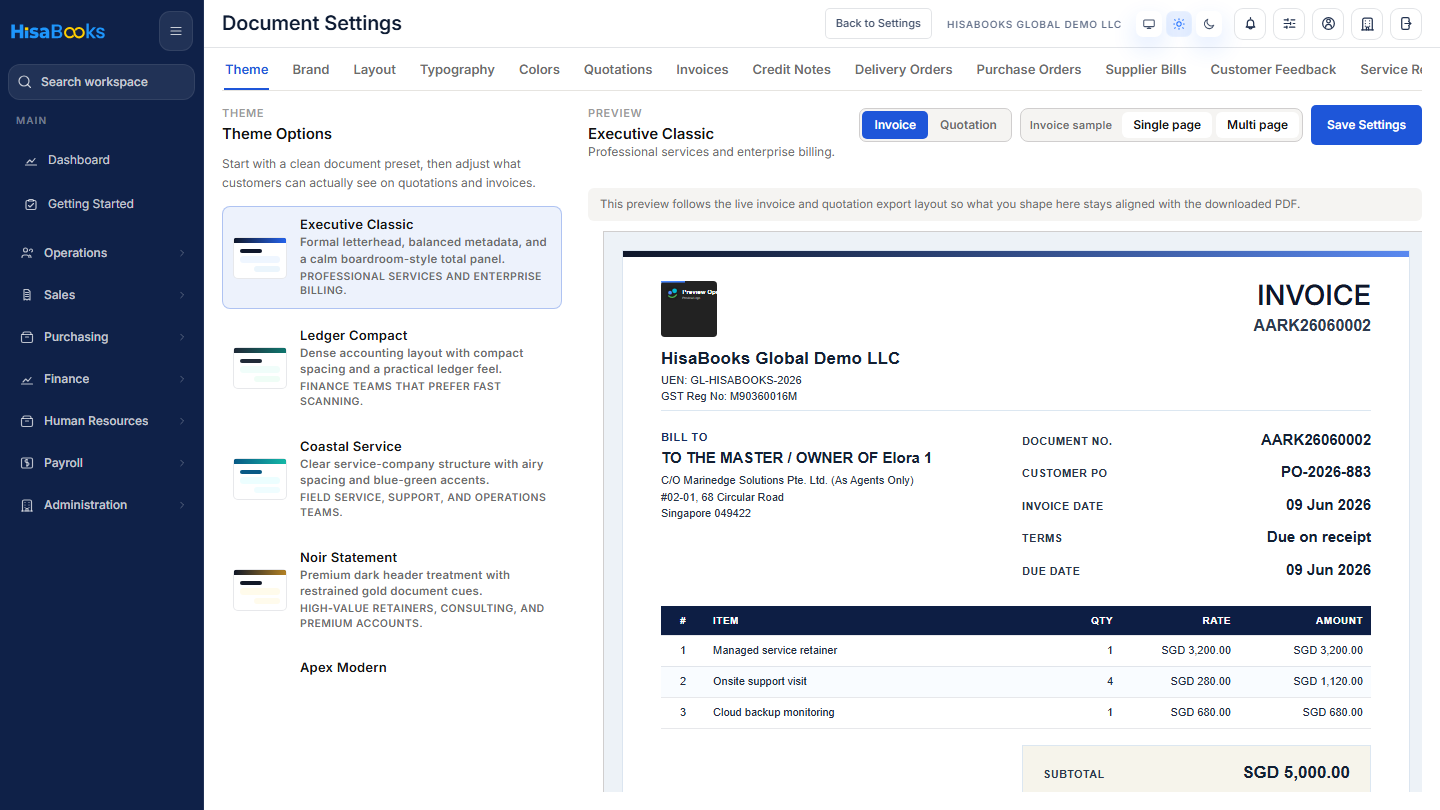Image resolution: width=1440 pixels, height=810 pixels.
Task: Click the Payroll dollar icon
Action: tap(27, 463)
